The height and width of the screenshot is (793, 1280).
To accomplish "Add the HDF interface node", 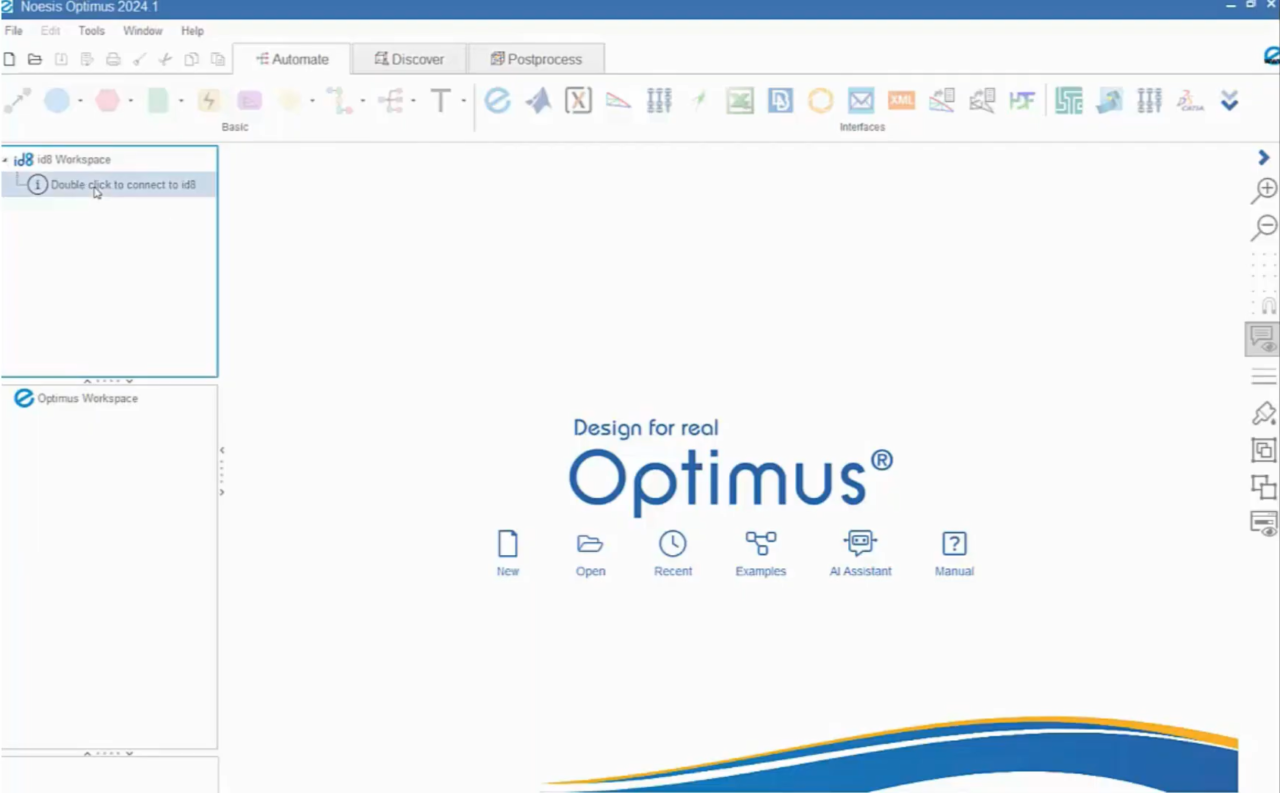I will tap(1022, 100).
